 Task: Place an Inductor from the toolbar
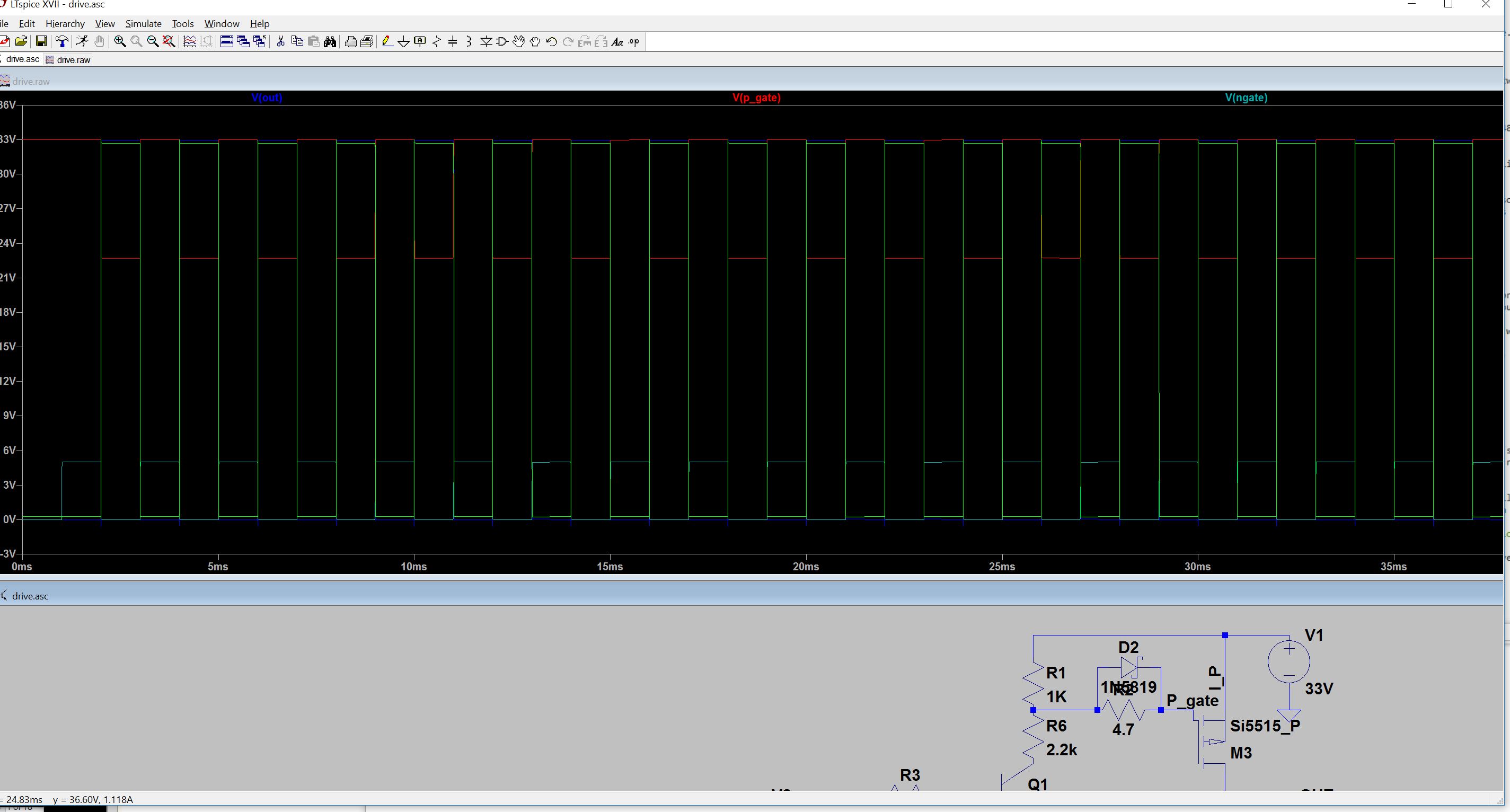[469, 41]
